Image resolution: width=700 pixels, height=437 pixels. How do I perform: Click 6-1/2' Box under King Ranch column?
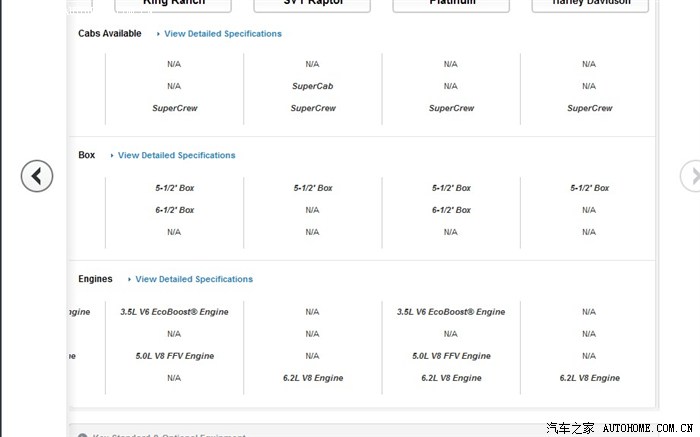point(174,210)
